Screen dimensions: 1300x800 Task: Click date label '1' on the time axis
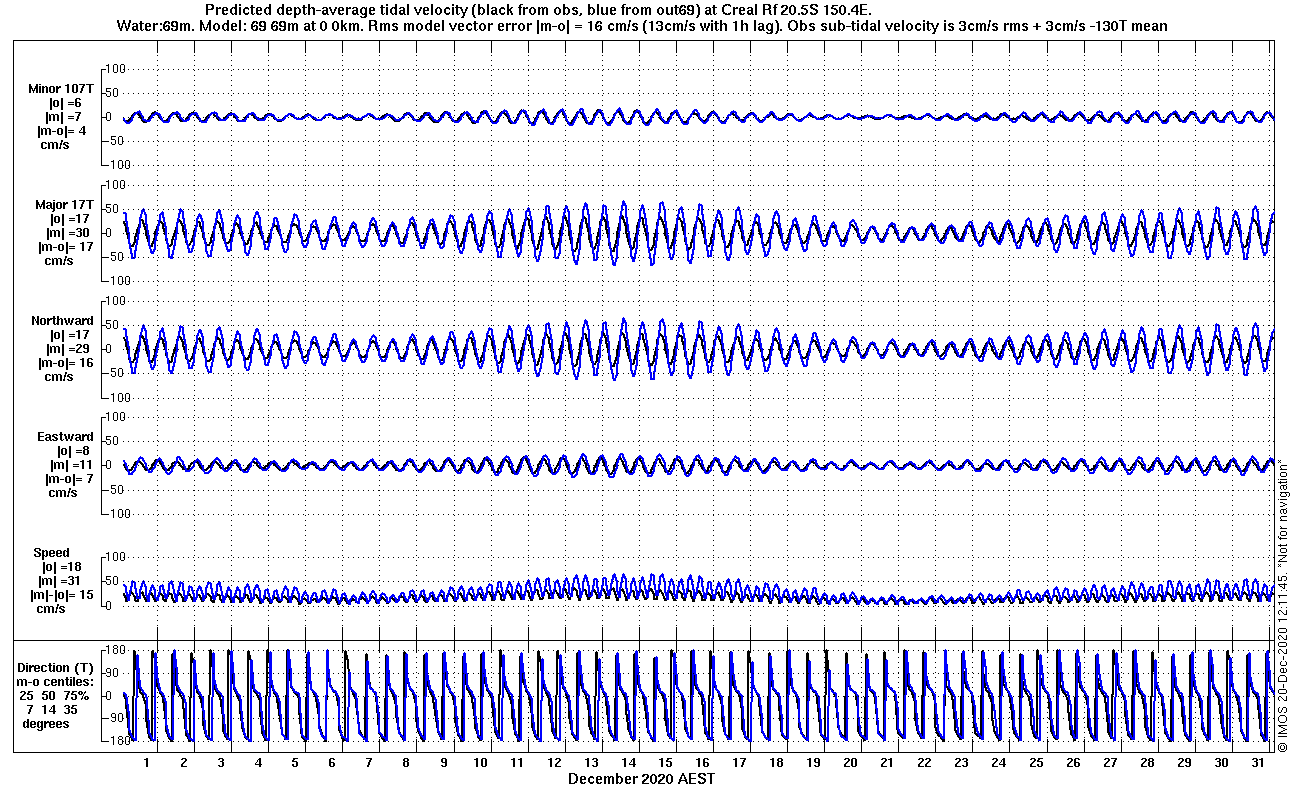[x=147, y=763]
